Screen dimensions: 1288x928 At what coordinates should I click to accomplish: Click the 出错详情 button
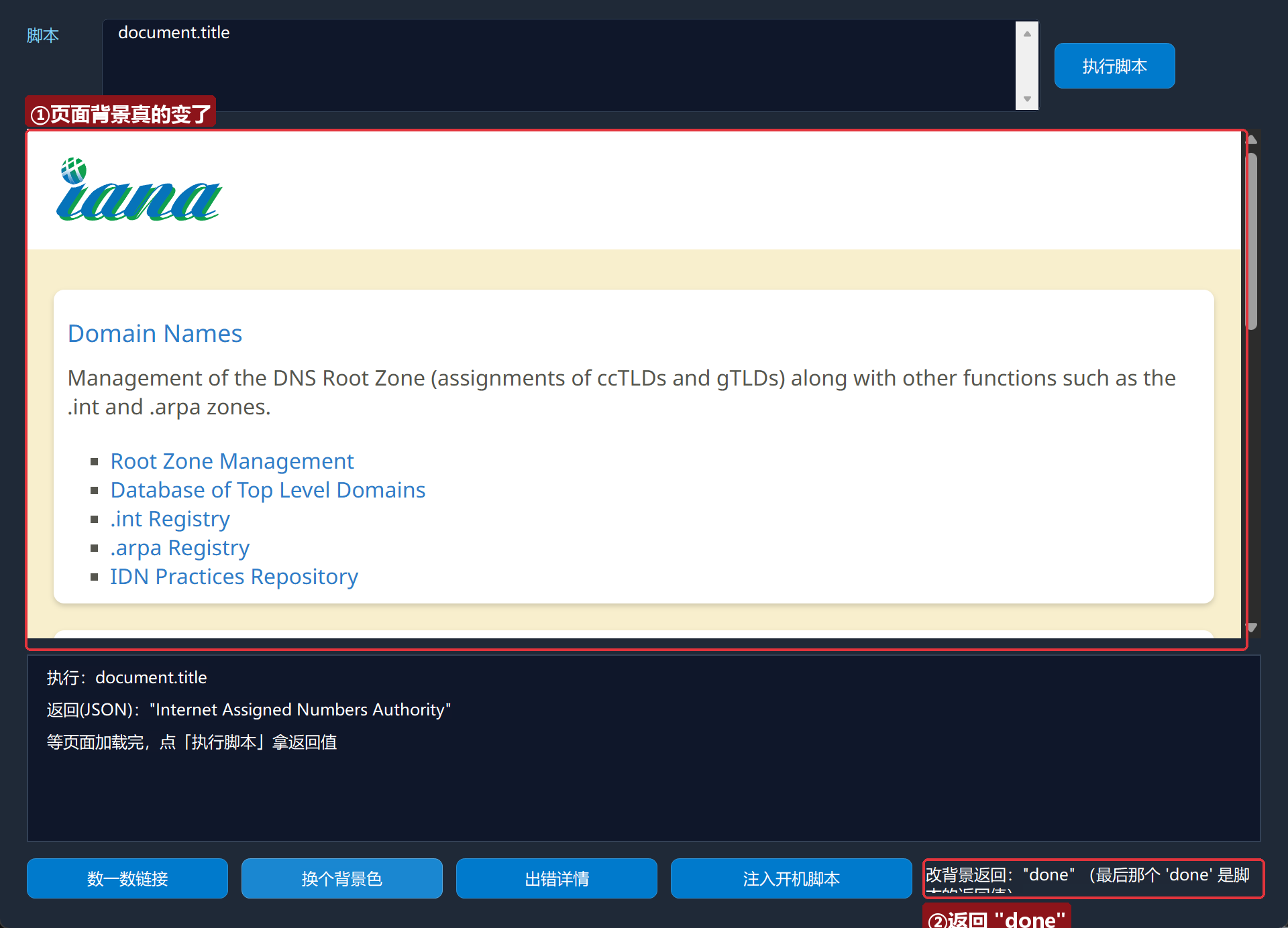point(557,878)
